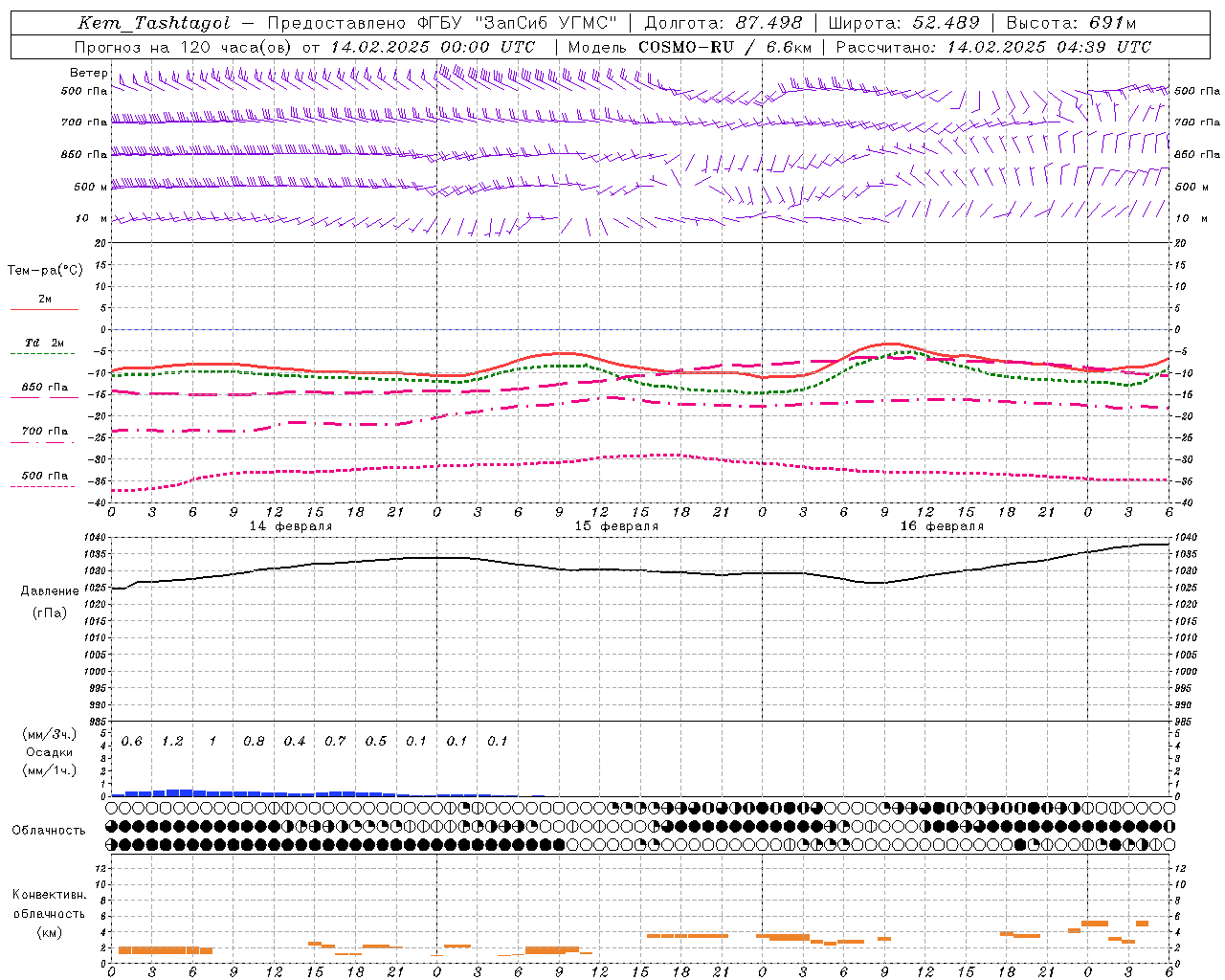The height and width of the screenshot is (980, 1225).
Task: Click the forecast start time 14.02.2025 00:00 UTC
Action: (x=433, y=47)
